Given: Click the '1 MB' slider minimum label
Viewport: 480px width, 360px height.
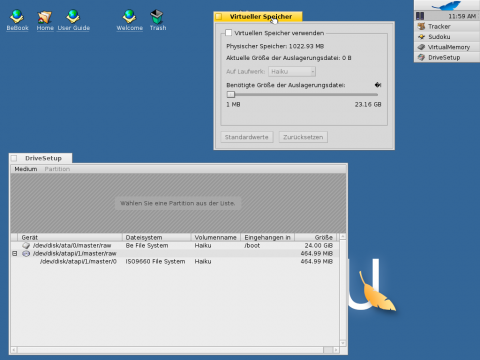Looking at the screenshot, I should click(x=233, y=104).
